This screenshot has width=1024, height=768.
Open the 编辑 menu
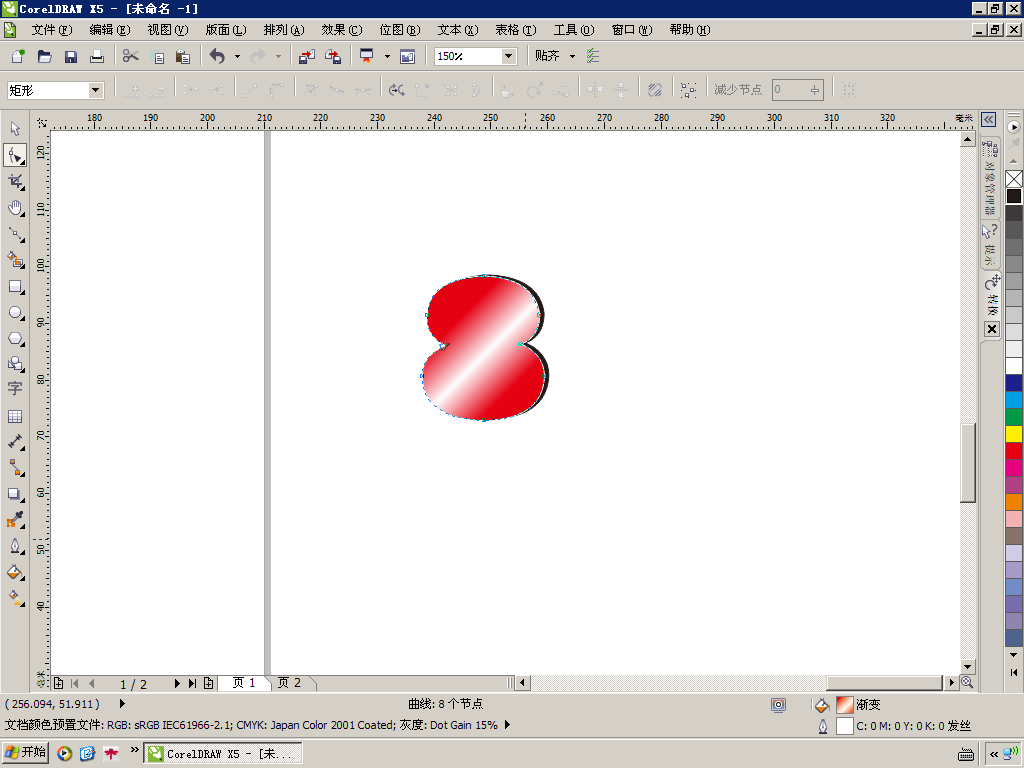110,30
